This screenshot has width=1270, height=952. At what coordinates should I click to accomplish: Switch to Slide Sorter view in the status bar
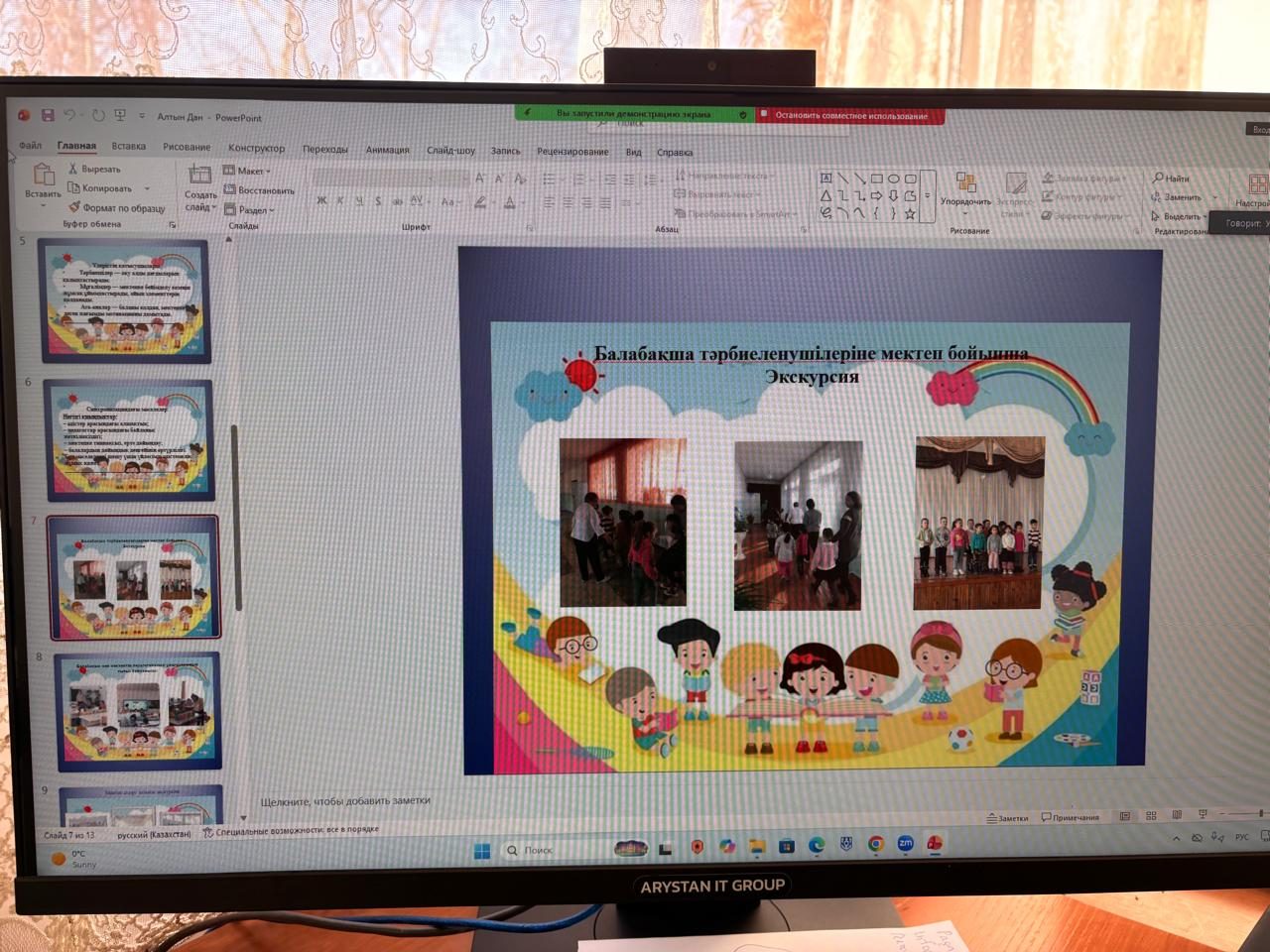[1151, 816]
